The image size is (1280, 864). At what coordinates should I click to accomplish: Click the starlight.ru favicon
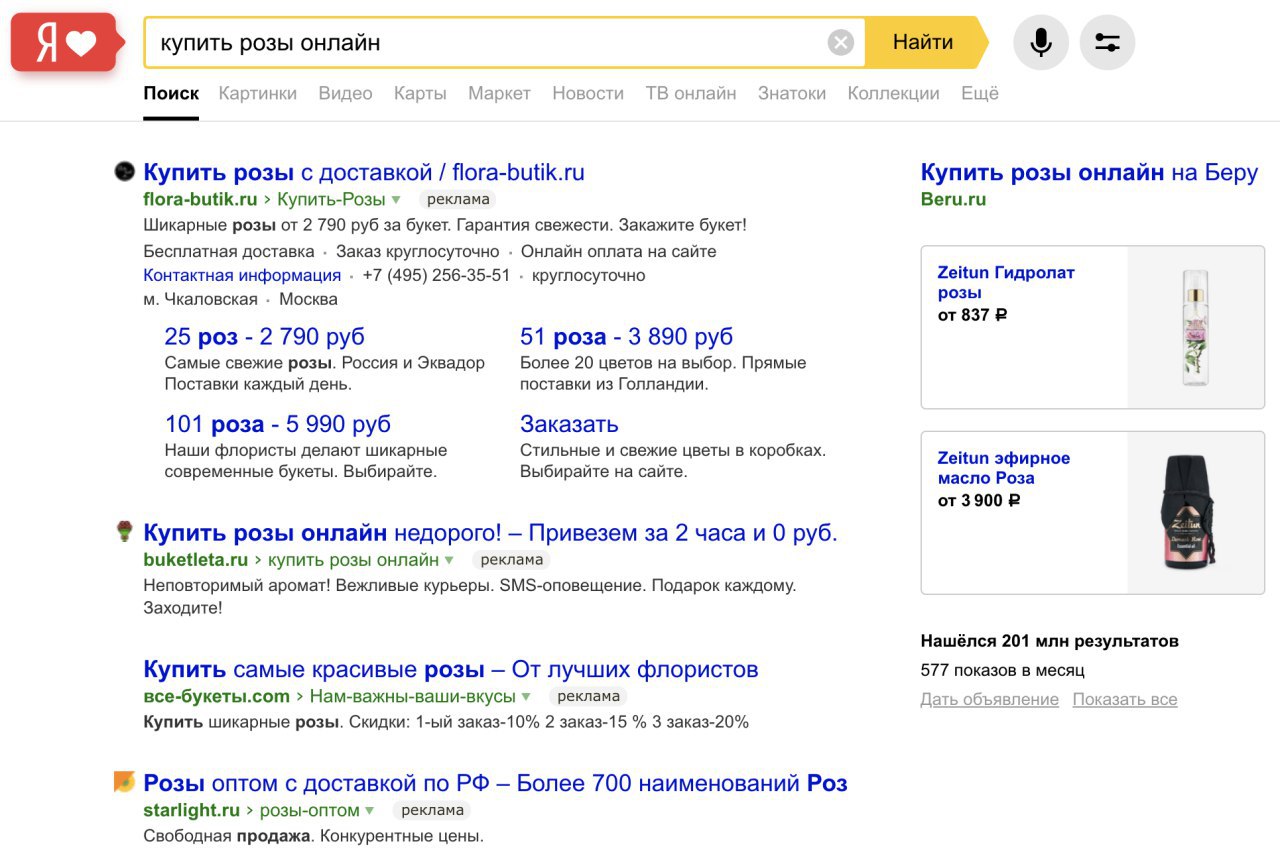(124, 782)
